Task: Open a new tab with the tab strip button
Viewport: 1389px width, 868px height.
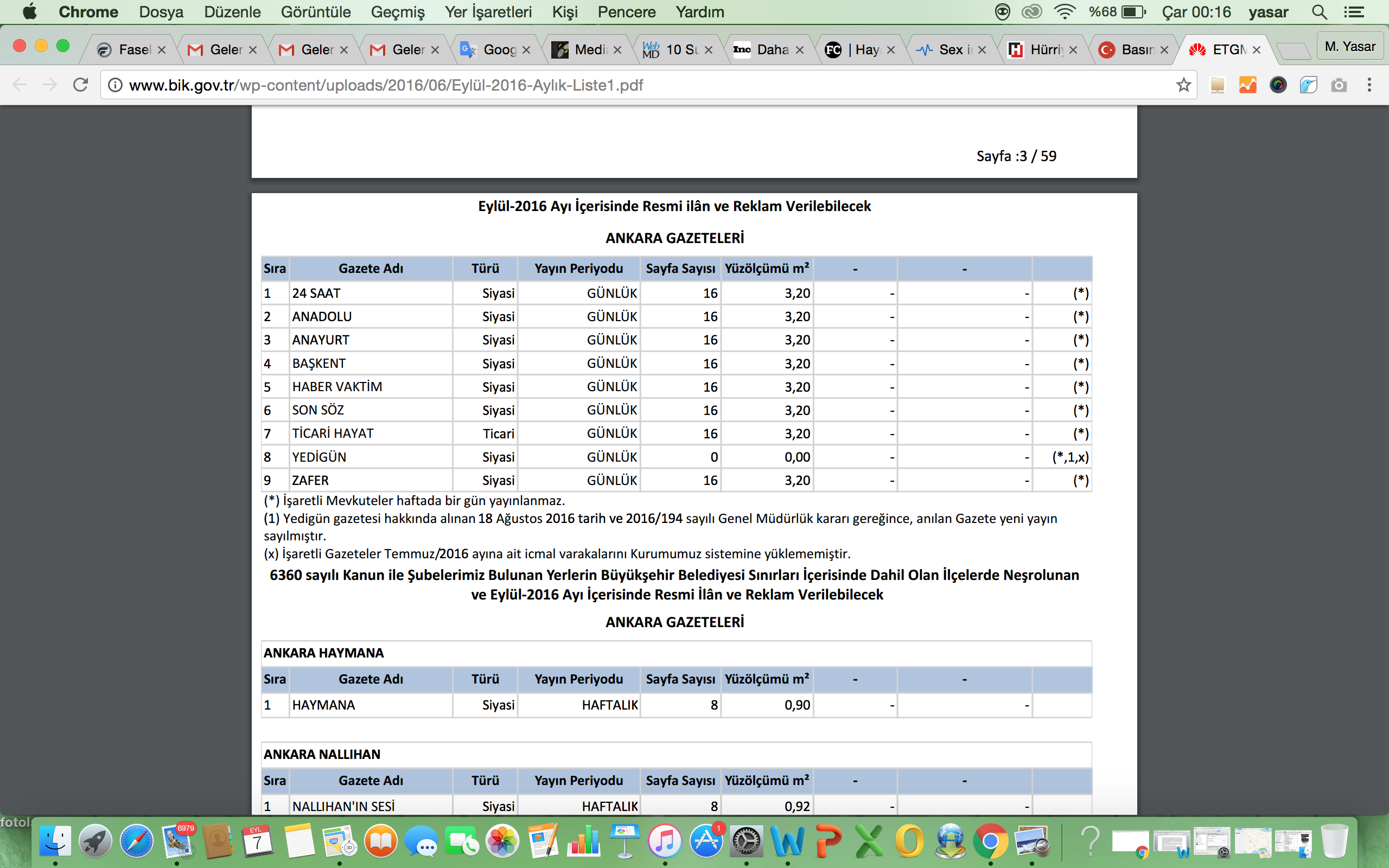Action: pyautogui.click(x=1294, y=51)
